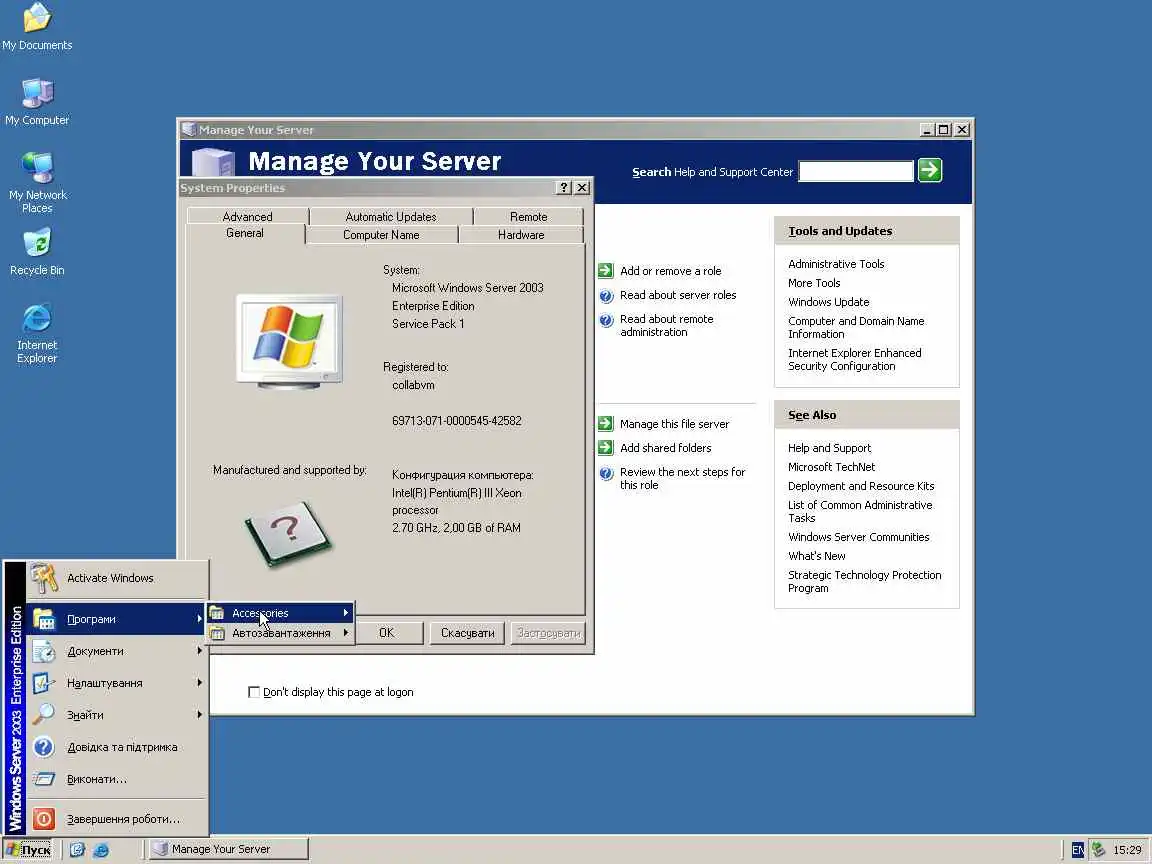Expand the Документи submenu arrow
This screenshot has height=864, width=1152.
point(199,651)
